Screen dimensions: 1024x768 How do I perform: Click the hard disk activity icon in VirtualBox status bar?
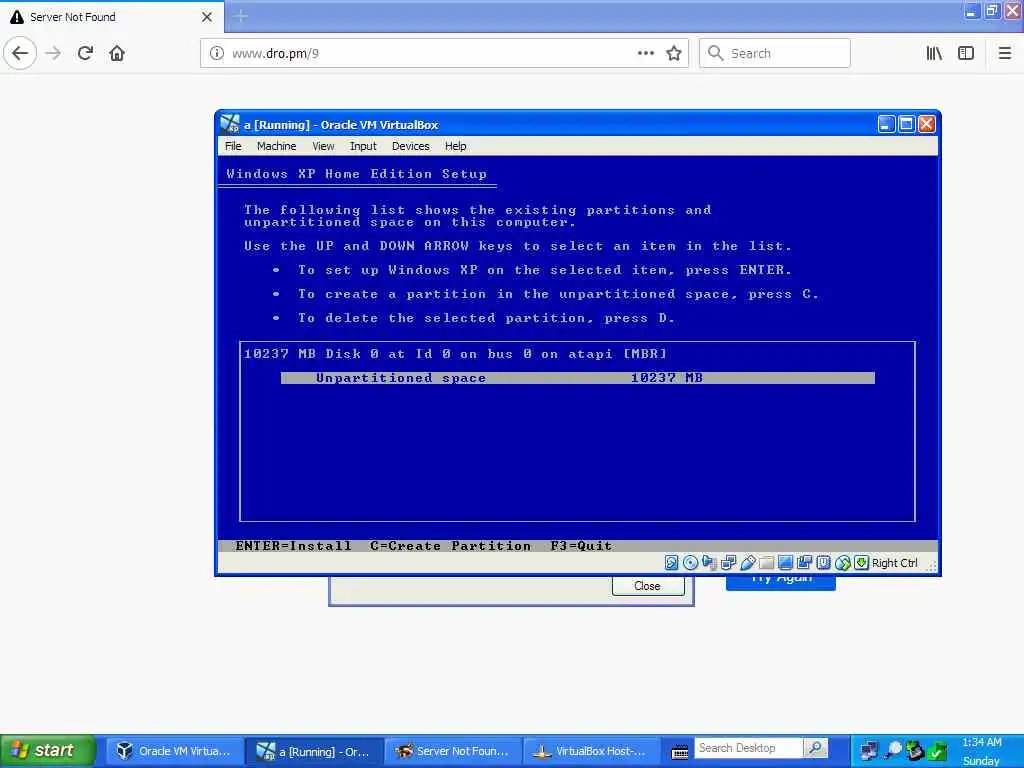[671, 563]
